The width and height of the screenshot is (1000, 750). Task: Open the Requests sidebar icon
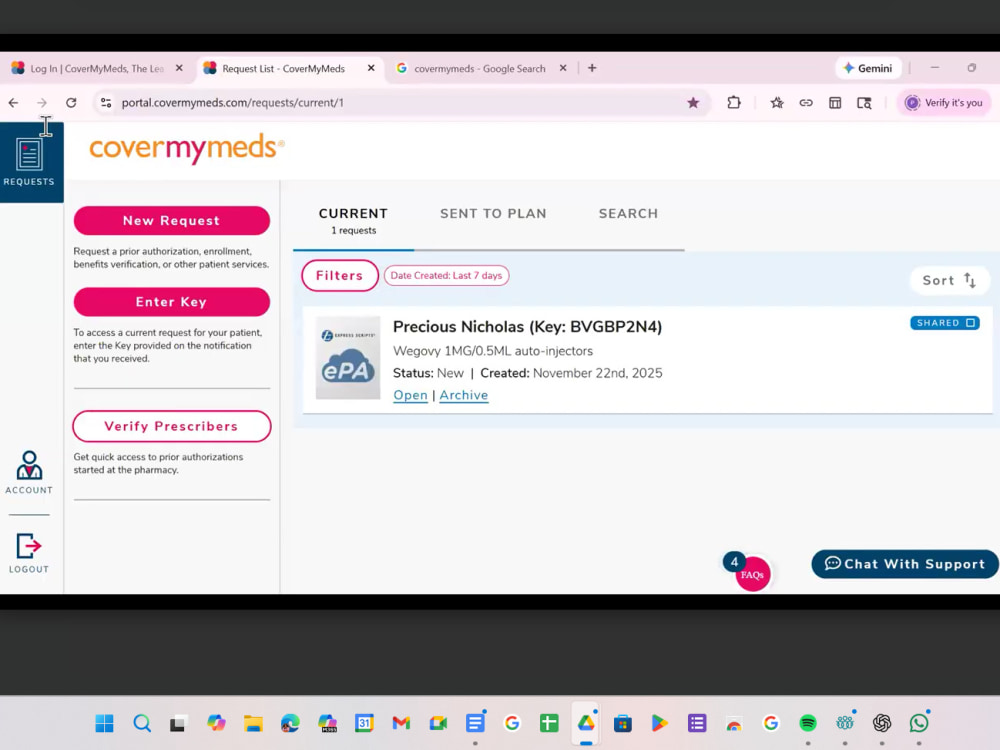tap(29, 162)
